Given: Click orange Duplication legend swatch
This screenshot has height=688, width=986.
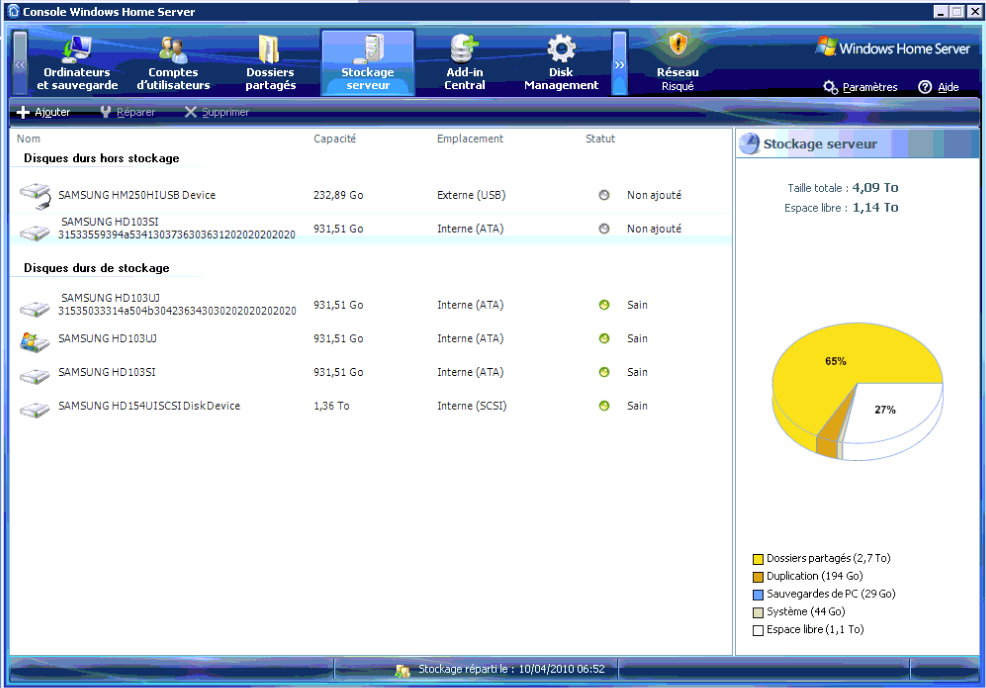Looking at the screenshot, I should tap(758, 577).
